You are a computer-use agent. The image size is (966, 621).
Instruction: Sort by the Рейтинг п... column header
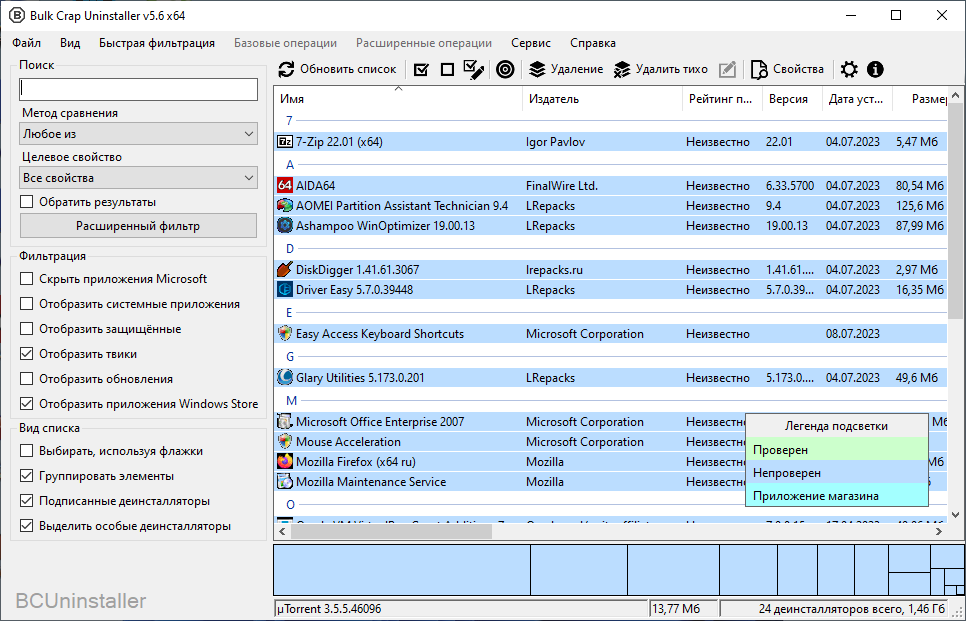[722, 99]
